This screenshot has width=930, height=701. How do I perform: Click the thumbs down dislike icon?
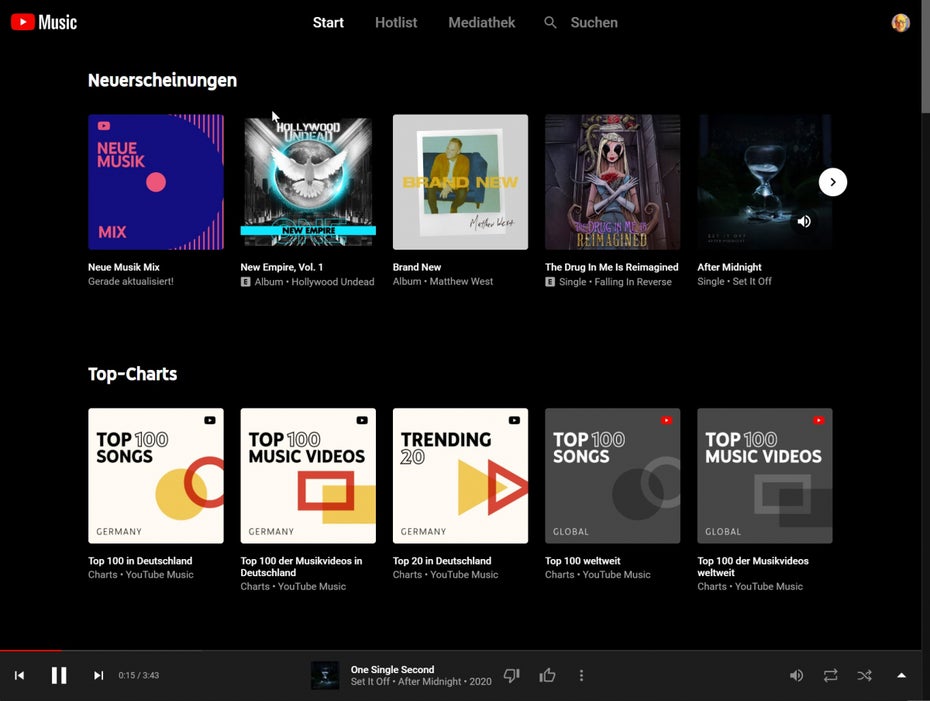(512, 676)
